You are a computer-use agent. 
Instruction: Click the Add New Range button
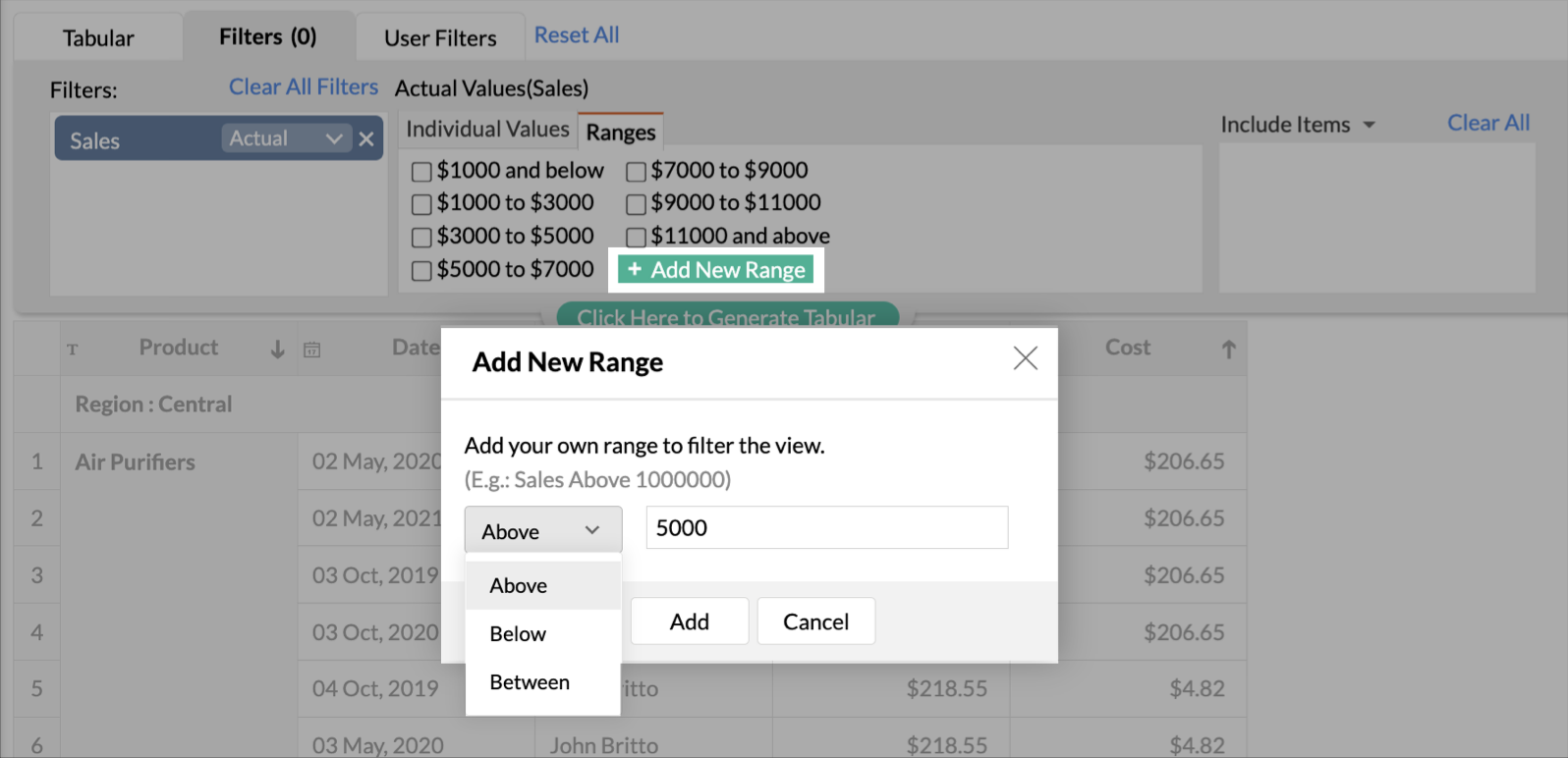[x=716, y=270]
